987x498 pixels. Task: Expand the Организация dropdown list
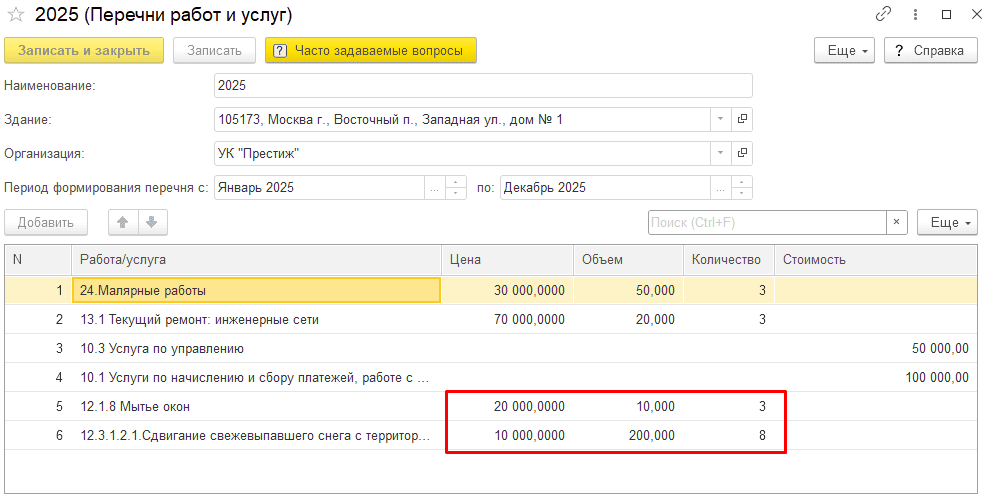(721, 154)
